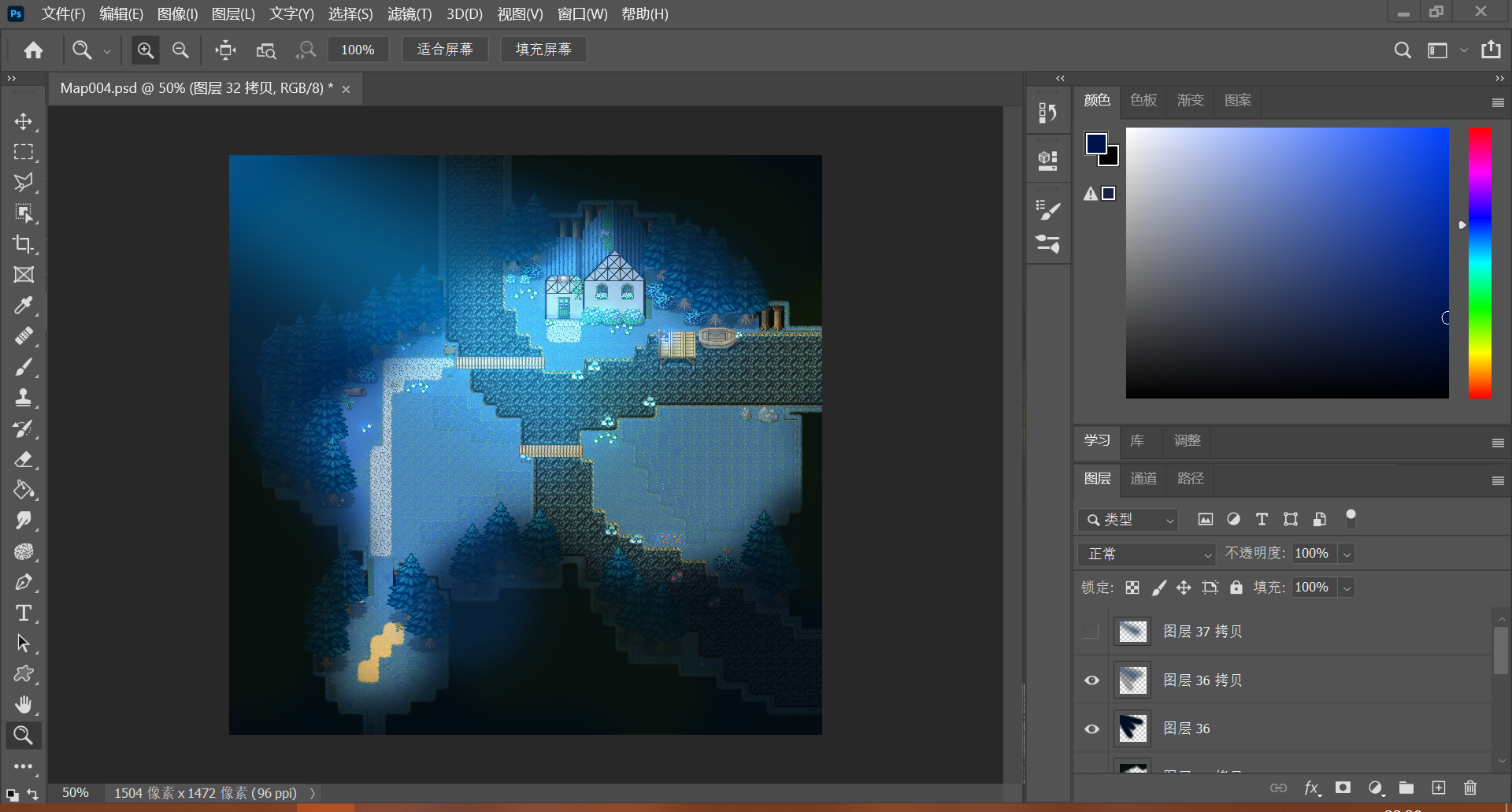This screenshot has height=812, width=1512.
Task: Open the layer style fx menu
Action: (x=1312, y=788)
